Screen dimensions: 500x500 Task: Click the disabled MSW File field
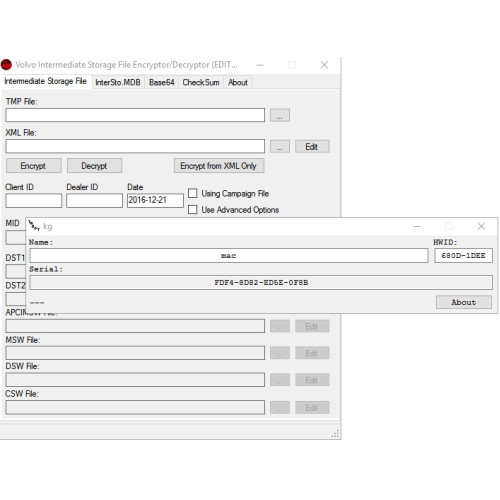(x=135, y=353)
